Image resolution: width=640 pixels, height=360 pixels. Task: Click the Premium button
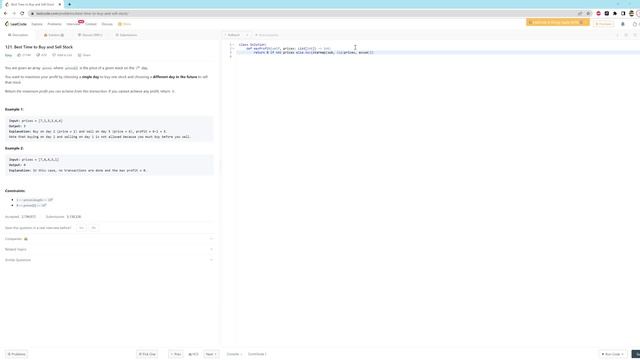coord(604,24)
